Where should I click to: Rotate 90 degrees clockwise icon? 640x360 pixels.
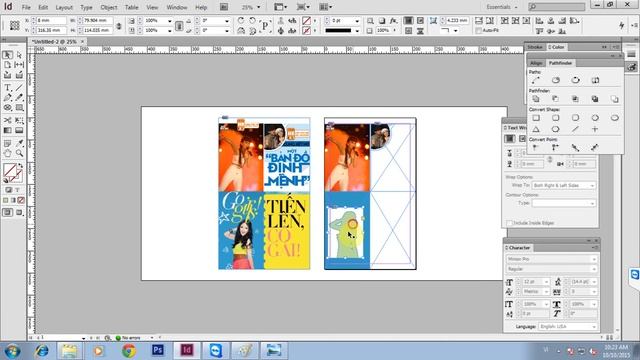coord(241,20)
